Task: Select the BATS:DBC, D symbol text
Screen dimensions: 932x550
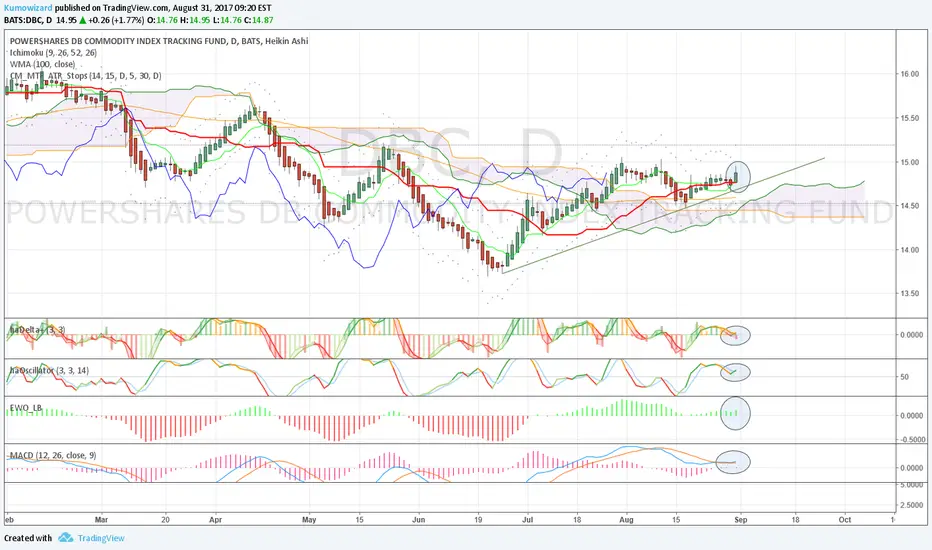Action: [x=28, y=20]
